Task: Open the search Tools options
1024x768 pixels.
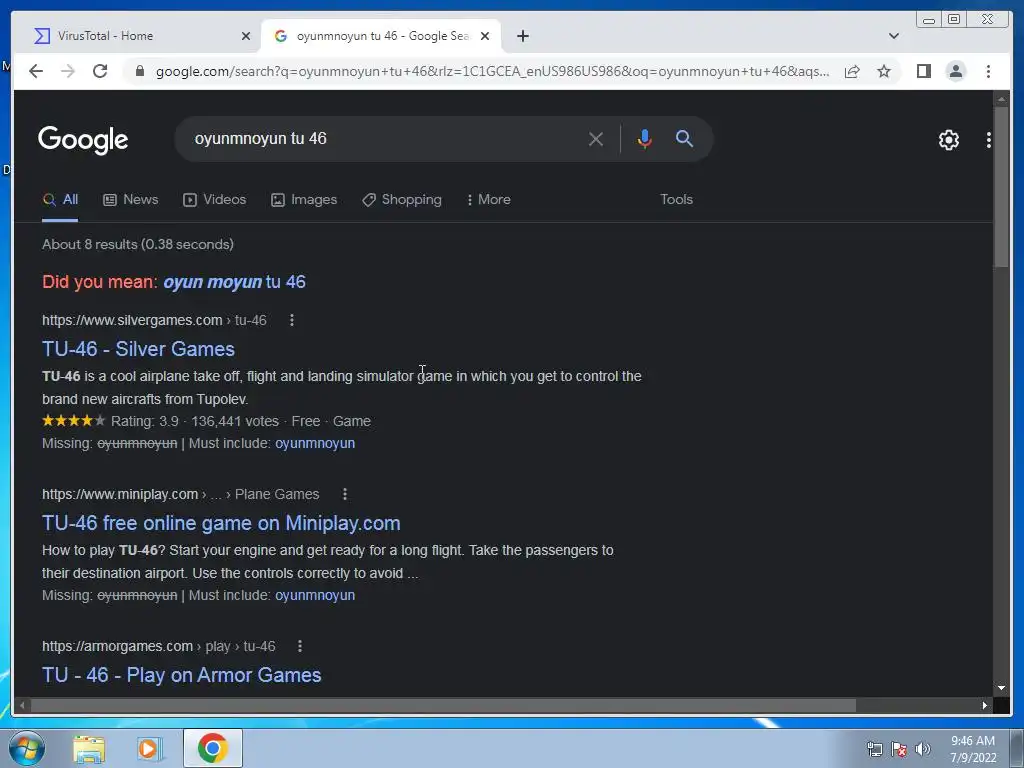Action: [x=676, y=200]
